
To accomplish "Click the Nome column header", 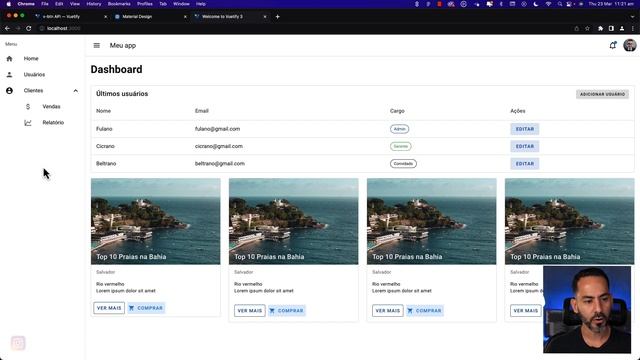I will (x=103, y=111).
